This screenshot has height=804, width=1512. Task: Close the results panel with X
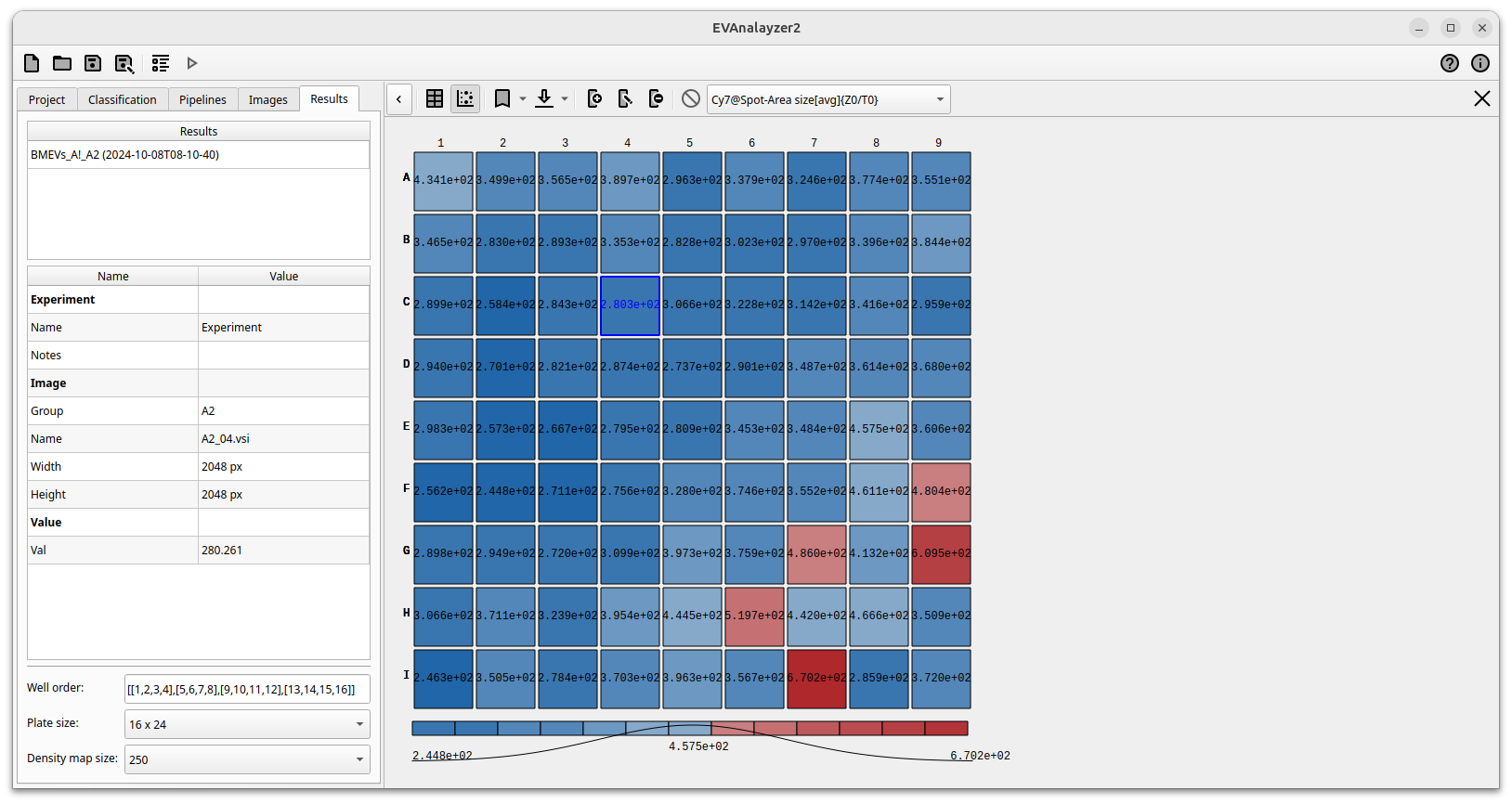(x=1482, y=98)
